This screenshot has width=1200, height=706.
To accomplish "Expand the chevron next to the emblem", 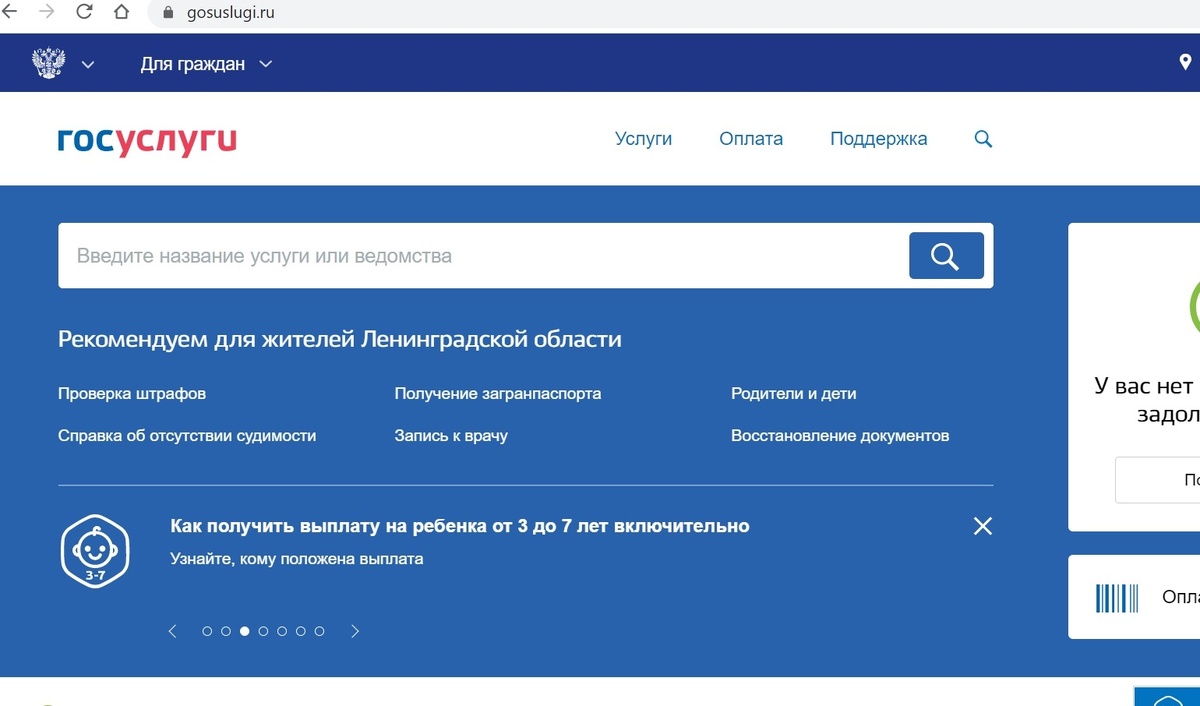I will (x=88, y=65).
